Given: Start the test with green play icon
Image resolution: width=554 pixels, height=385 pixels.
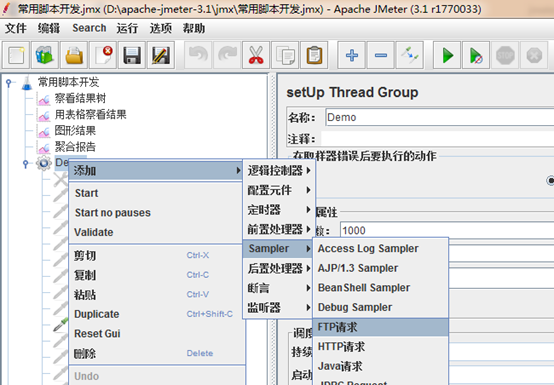Looking at the screenshot, I should [x=447, y=55].
